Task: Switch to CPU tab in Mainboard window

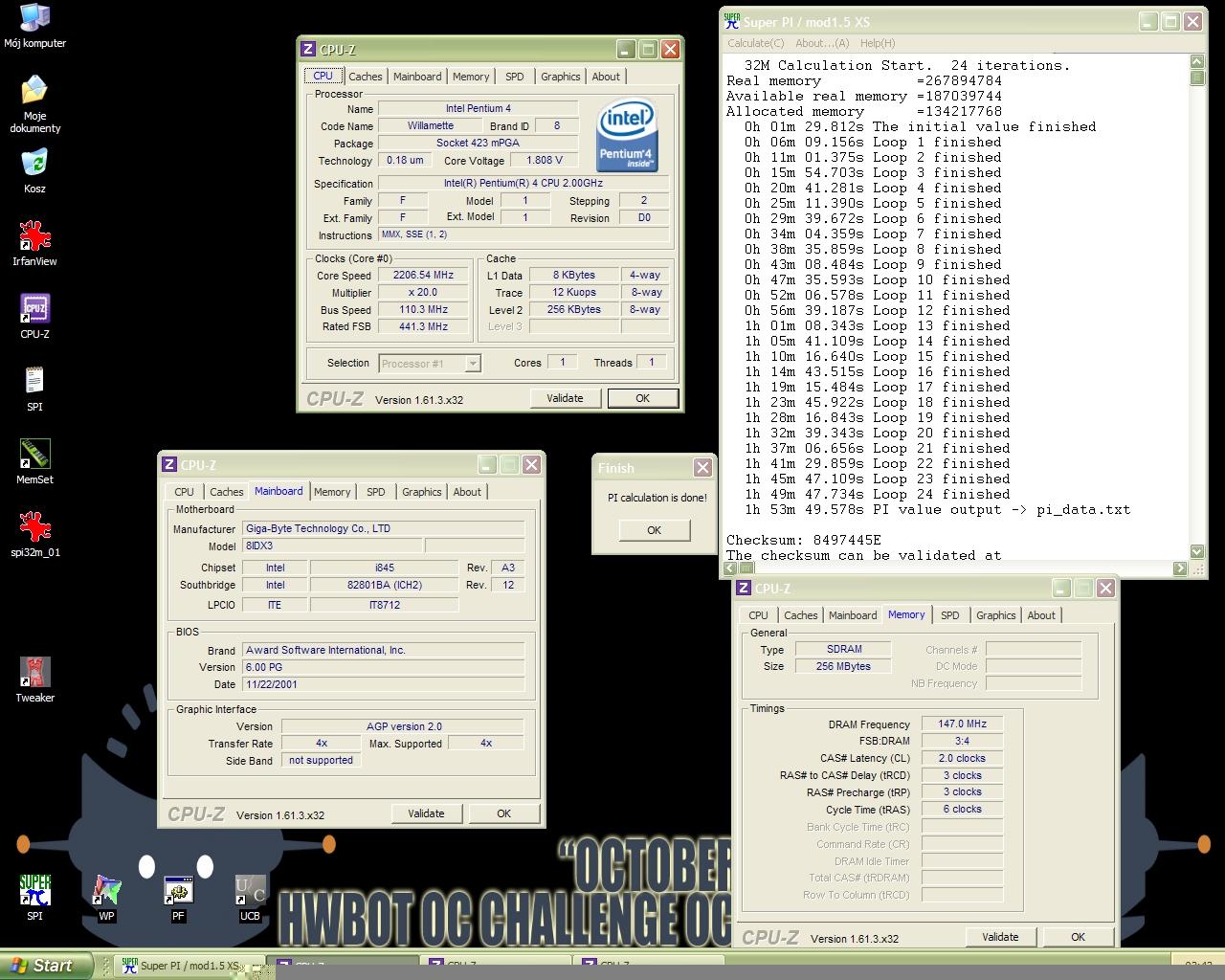Action: [x=185, y=492]
